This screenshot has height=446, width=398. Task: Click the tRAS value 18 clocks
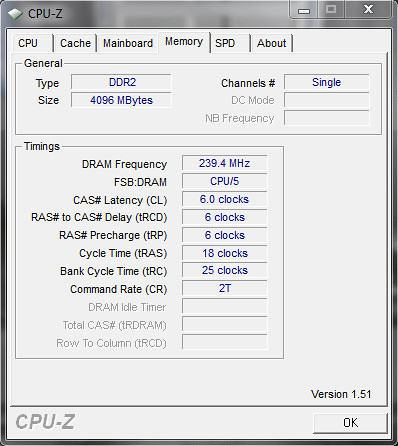pyautogui.click(x=225, y=253)
